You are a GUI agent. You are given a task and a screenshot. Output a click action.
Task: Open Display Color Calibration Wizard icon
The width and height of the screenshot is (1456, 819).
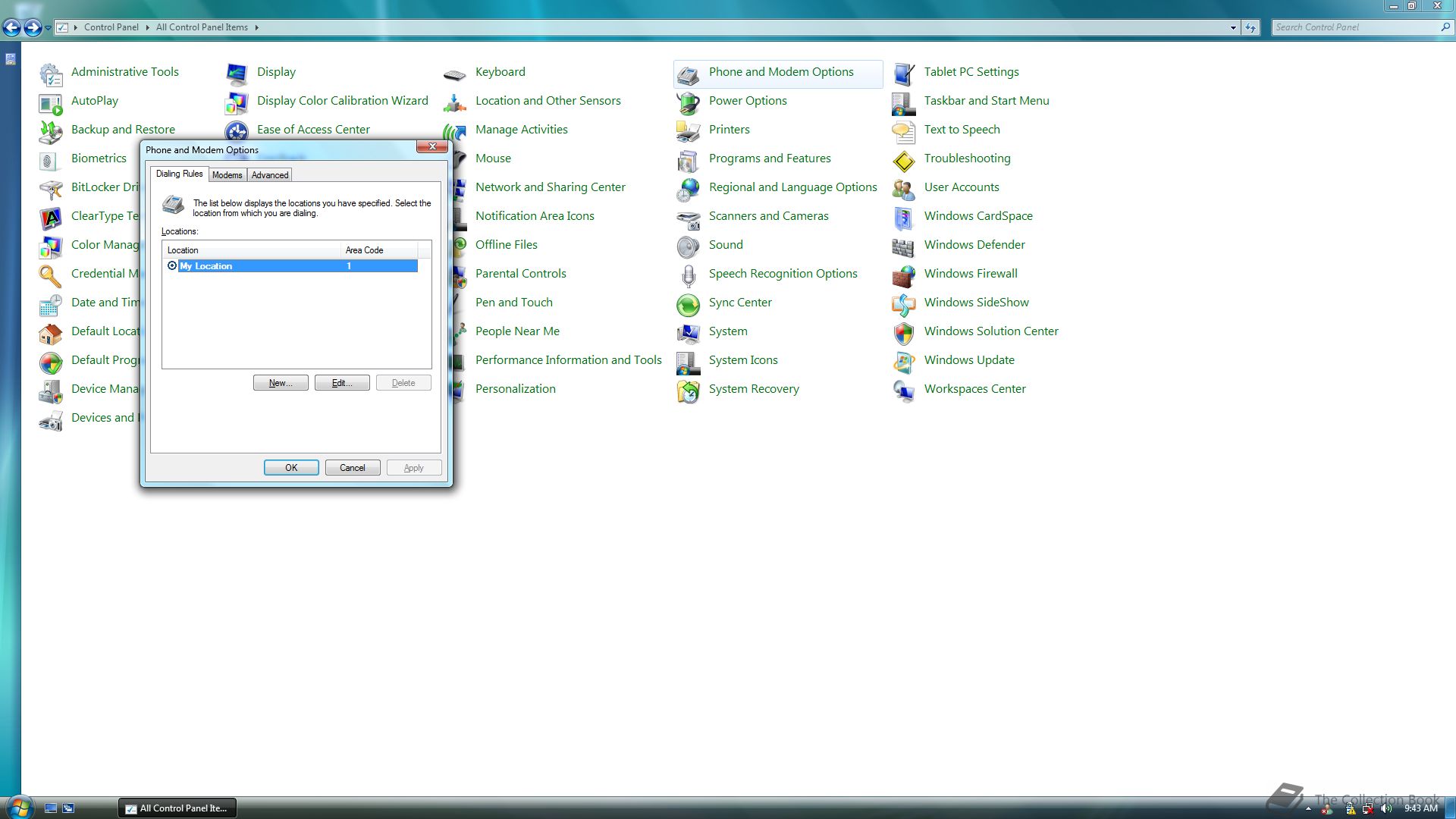pos(237,102)
